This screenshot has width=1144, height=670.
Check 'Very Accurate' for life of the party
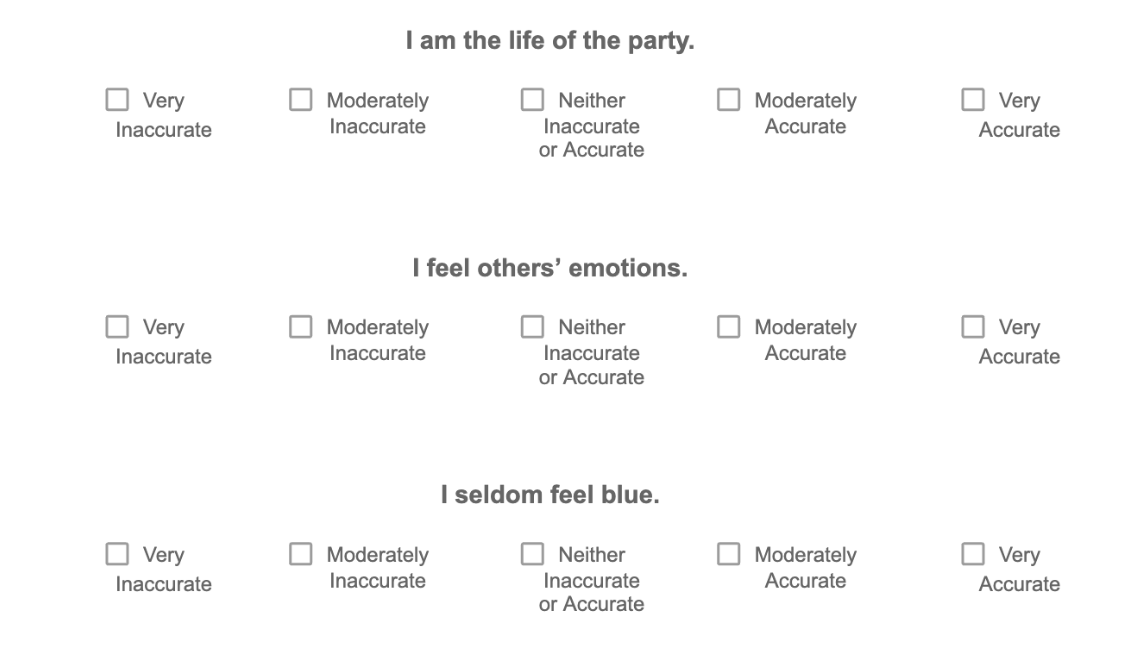coord(973,100)
